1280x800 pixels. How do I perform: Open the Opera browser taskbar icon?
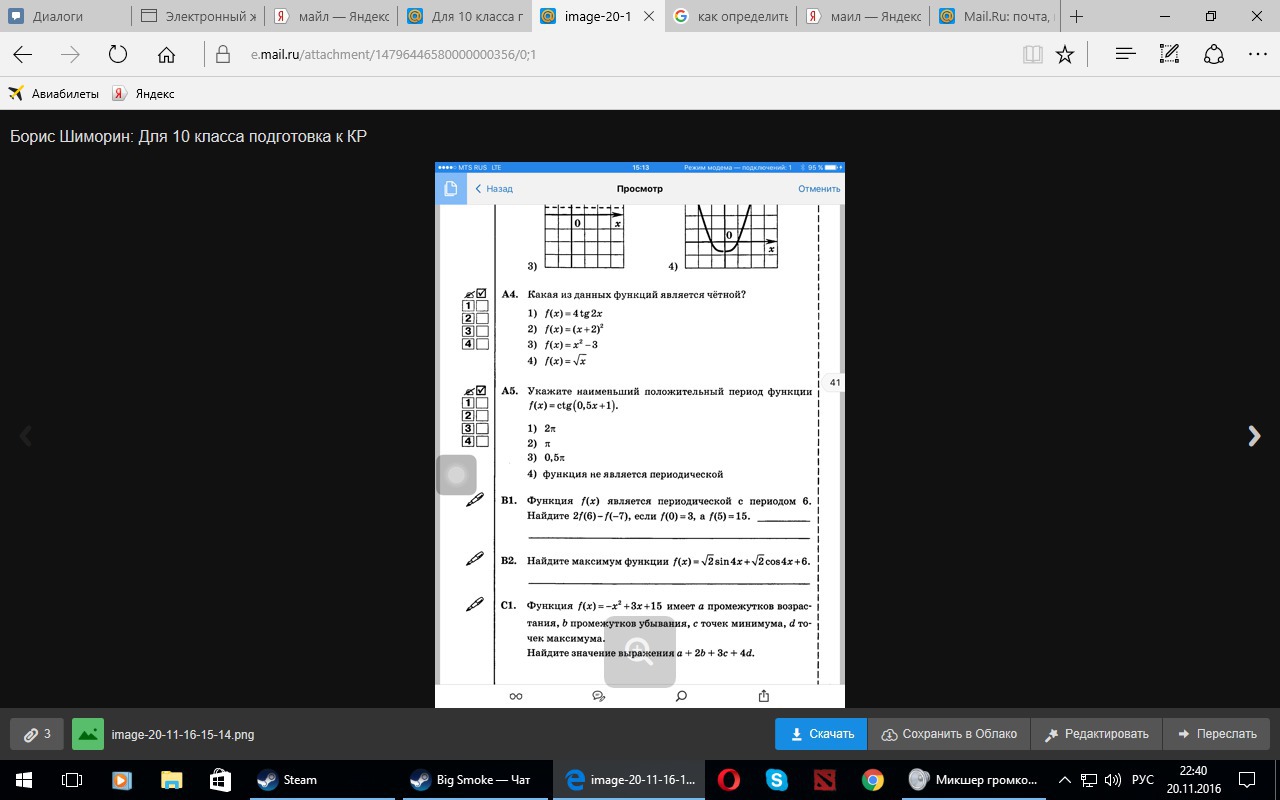coord(729,780)
